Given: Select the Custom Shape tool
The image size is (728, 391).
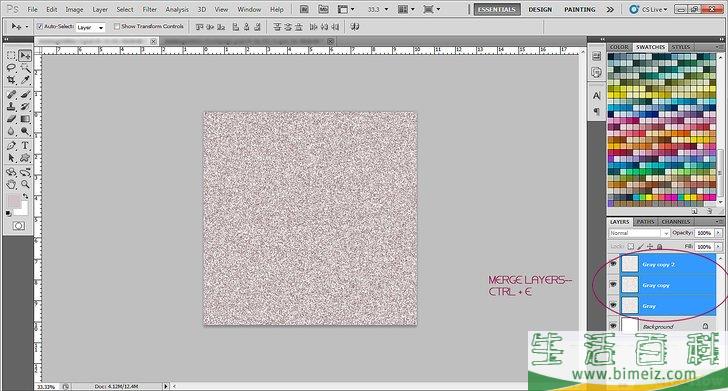Looking at the screenshot, I should pyautogui.click(x=25, y=158).
